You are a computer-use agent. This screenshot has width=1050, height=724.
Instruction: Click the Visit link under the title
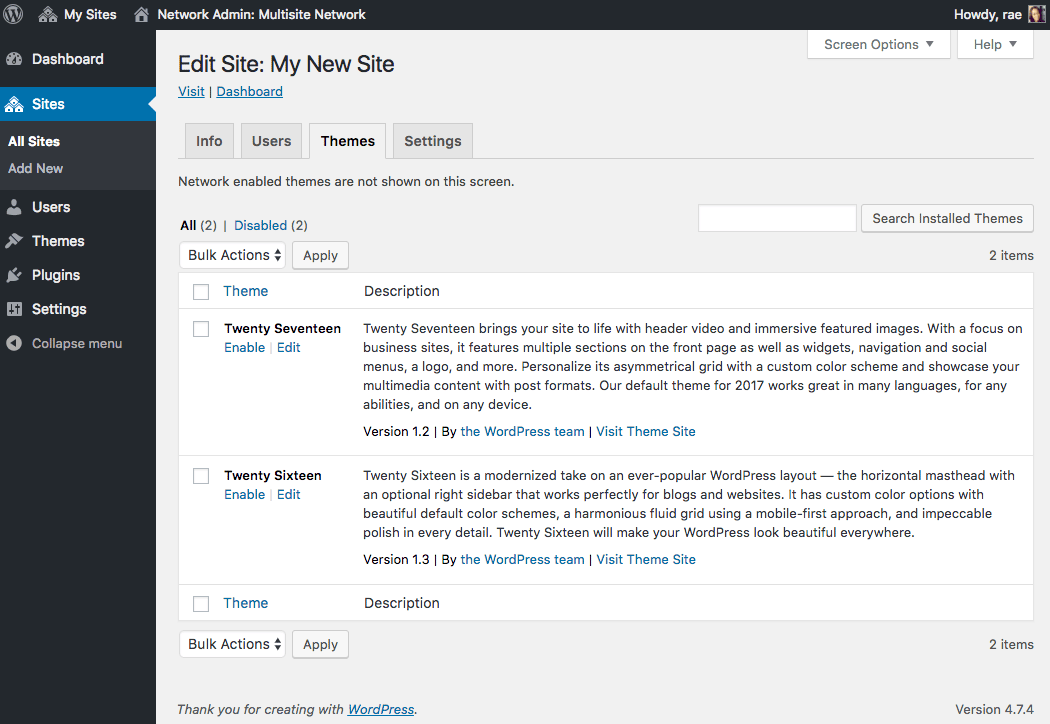(x=191, y=91)
